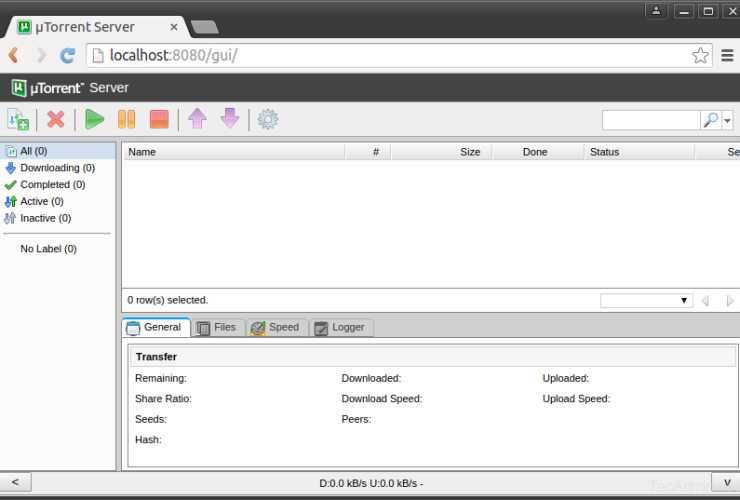The image size is (740, 500).
Task: Open the Chrome menu hamburger button
Action: click(727, 55)
